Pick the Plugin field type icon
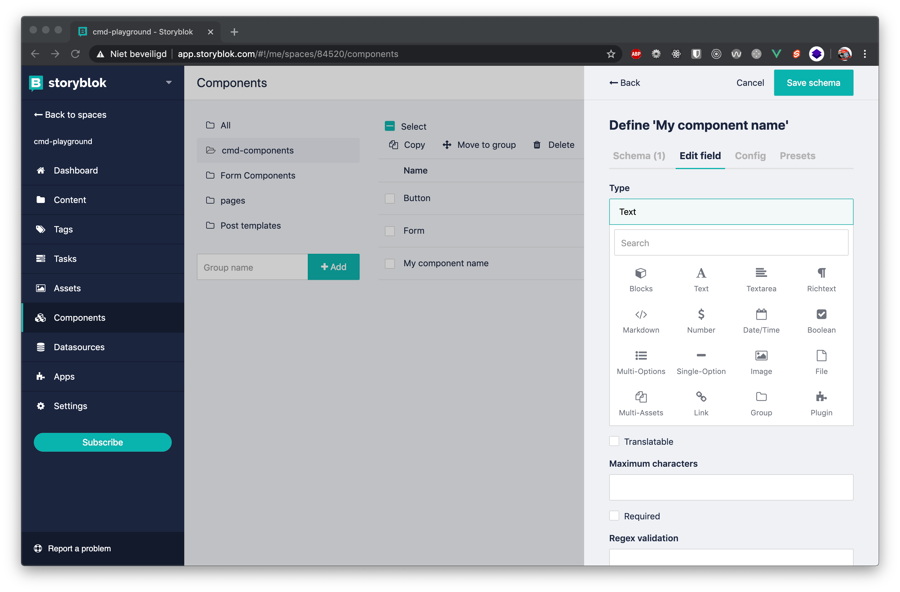This screenshot has width=900, height=592. pyautogui.click(x=821, y=397)
